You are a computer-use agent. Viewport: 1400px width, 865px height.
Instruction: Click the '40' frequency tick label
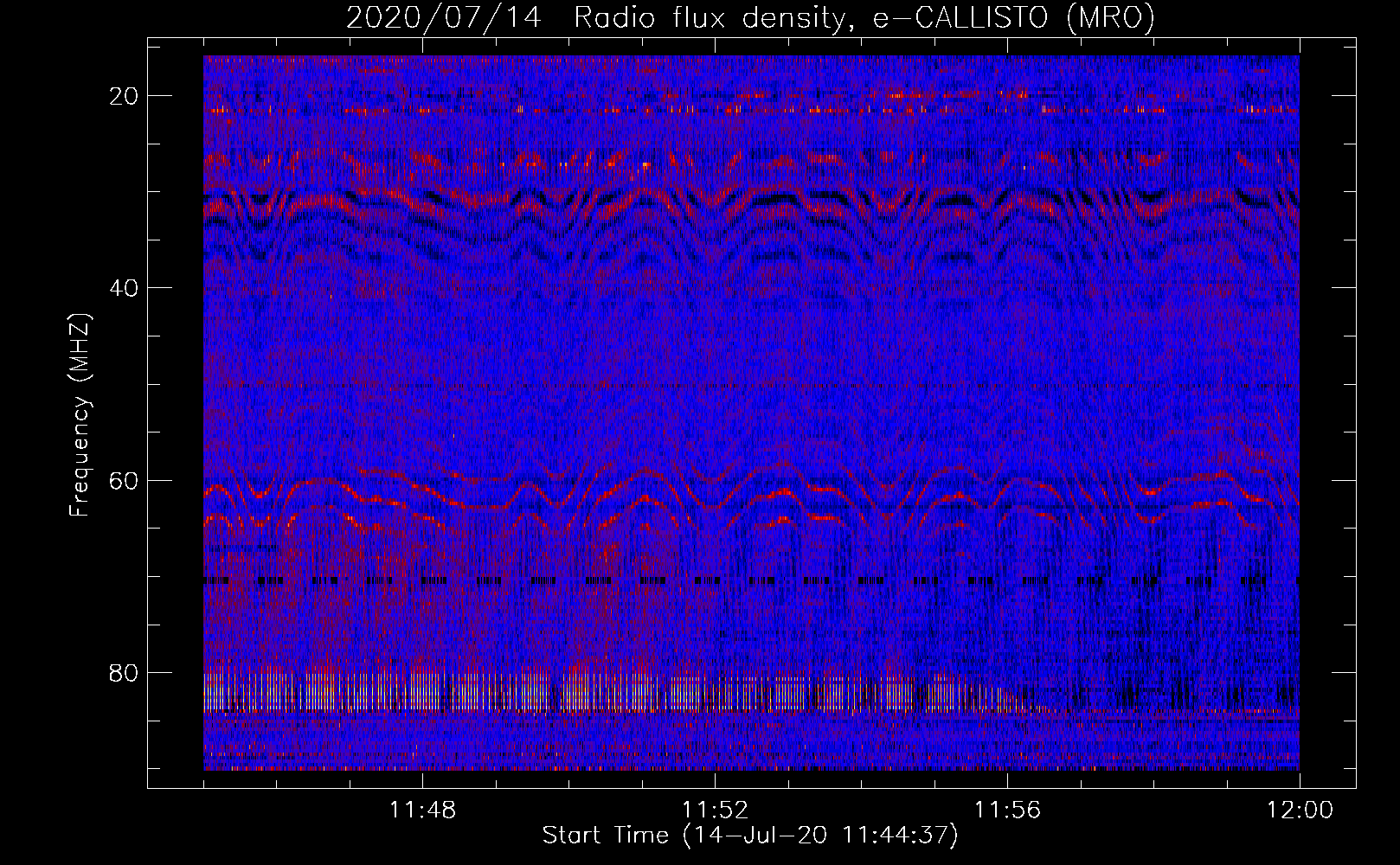pyautogui.click(x=125, y=288)
